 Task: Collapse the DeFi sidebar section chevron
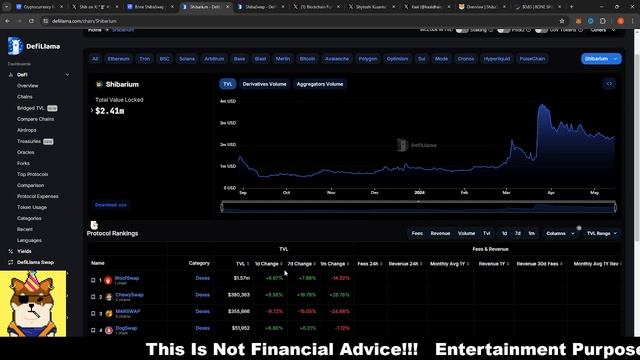point(67,75)
